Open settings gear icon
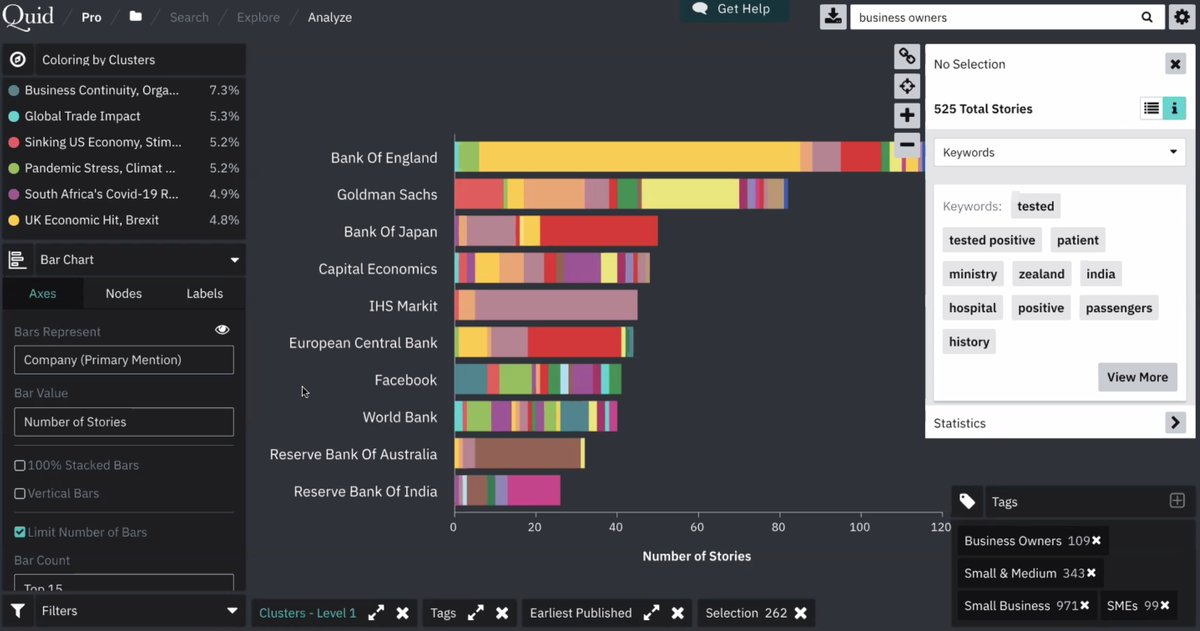 click(1181, 17)
